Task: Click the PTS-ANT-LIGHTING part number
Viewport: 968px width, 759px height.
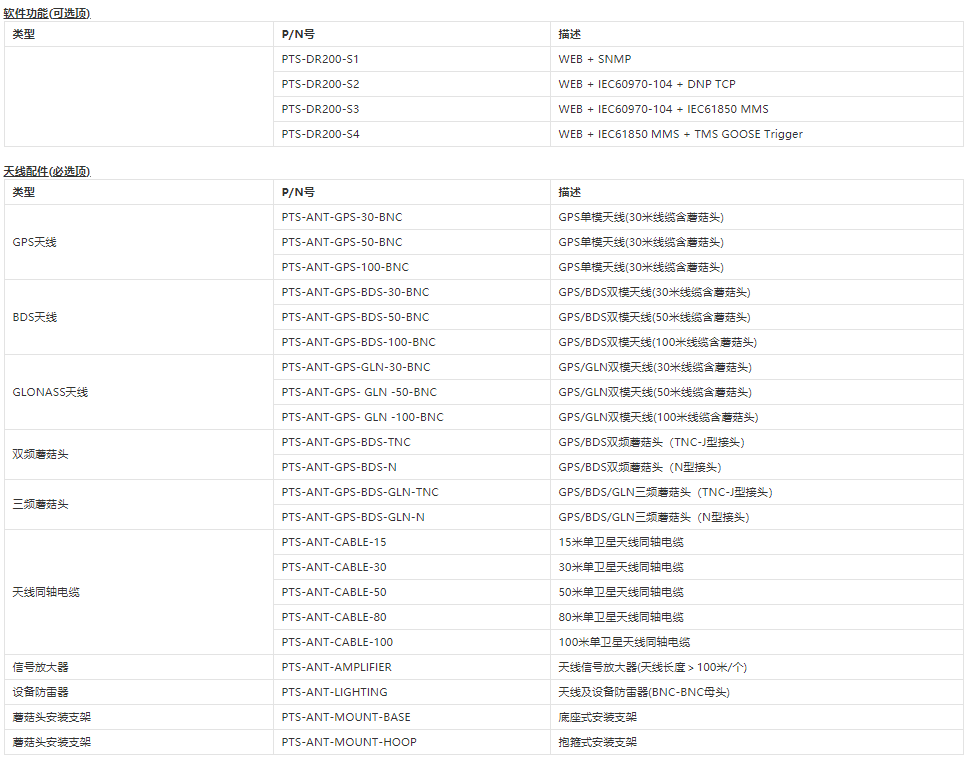Action: click(x=334, y=692)
